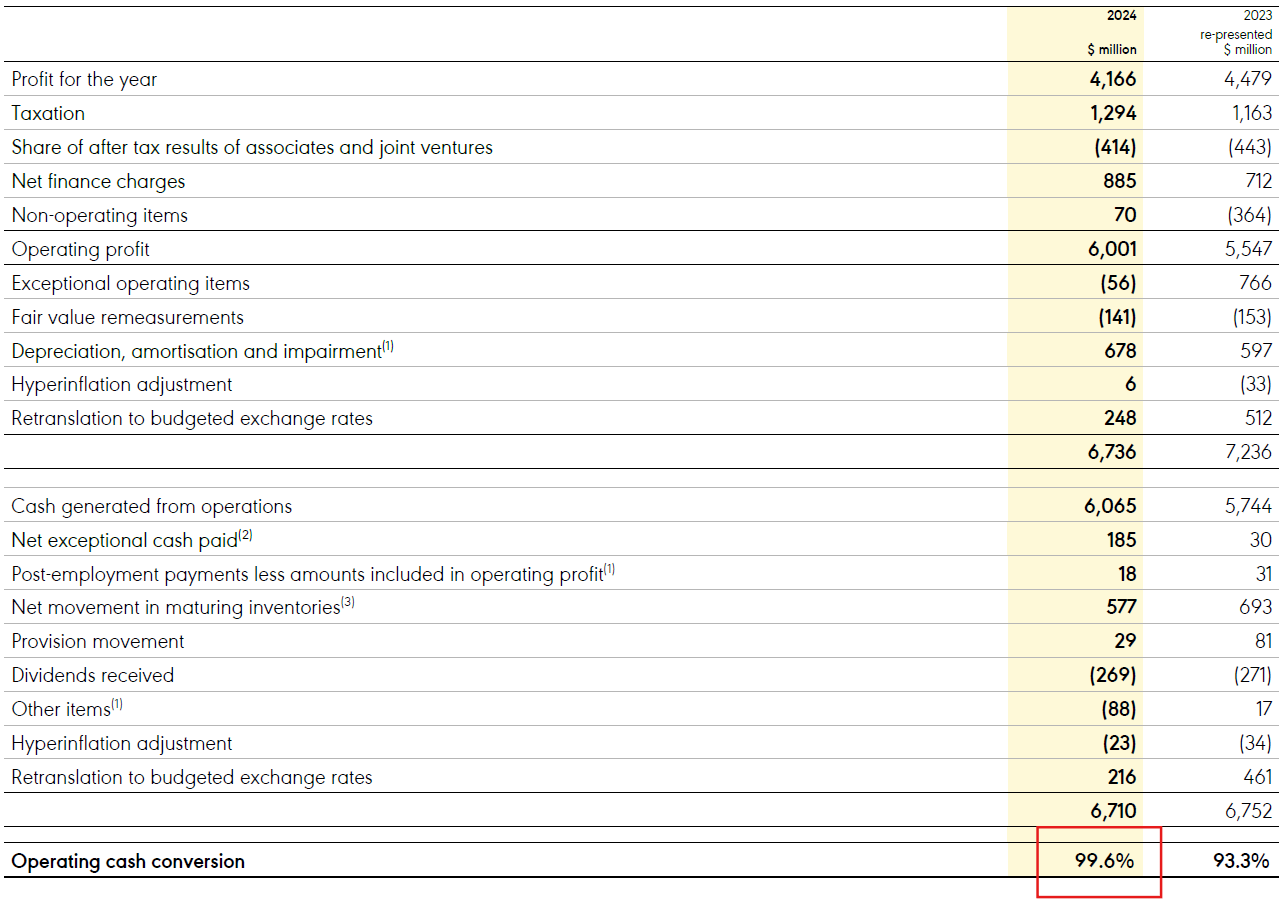This screenshot has height=899, width=1283.
Task: Click the 2024 provision movement value 29
Action: point(1125,641)
